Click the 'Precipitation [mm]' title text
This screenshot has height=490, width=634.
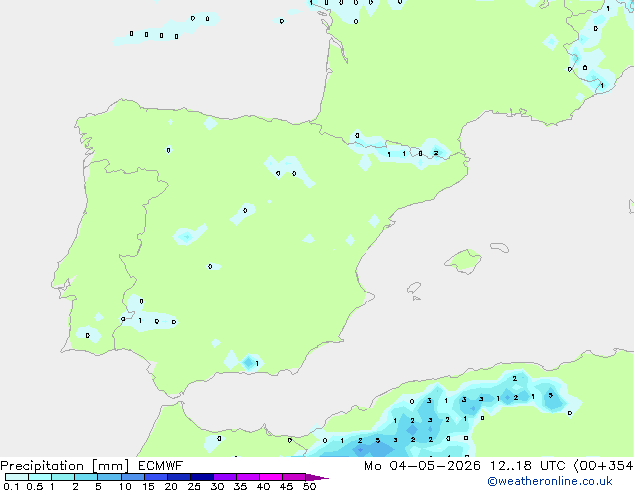[65, 466]
